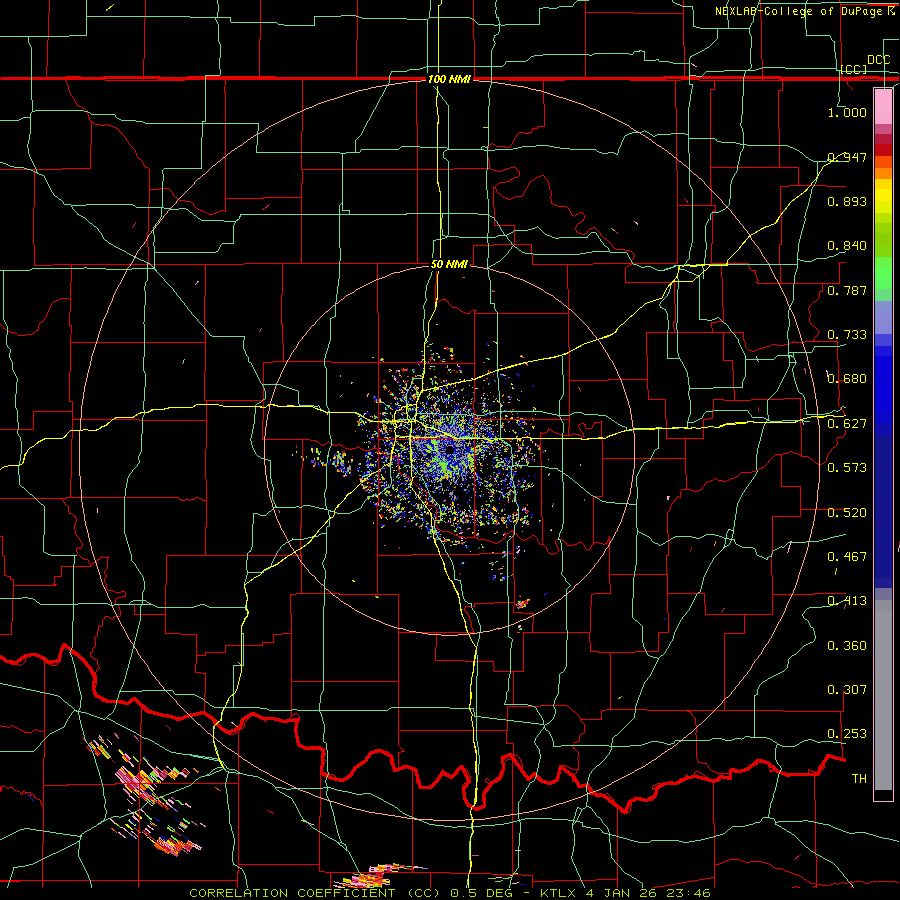Click the 0.840 legend value
This screenshot has height=900, width=900.
tap(847, 246)
